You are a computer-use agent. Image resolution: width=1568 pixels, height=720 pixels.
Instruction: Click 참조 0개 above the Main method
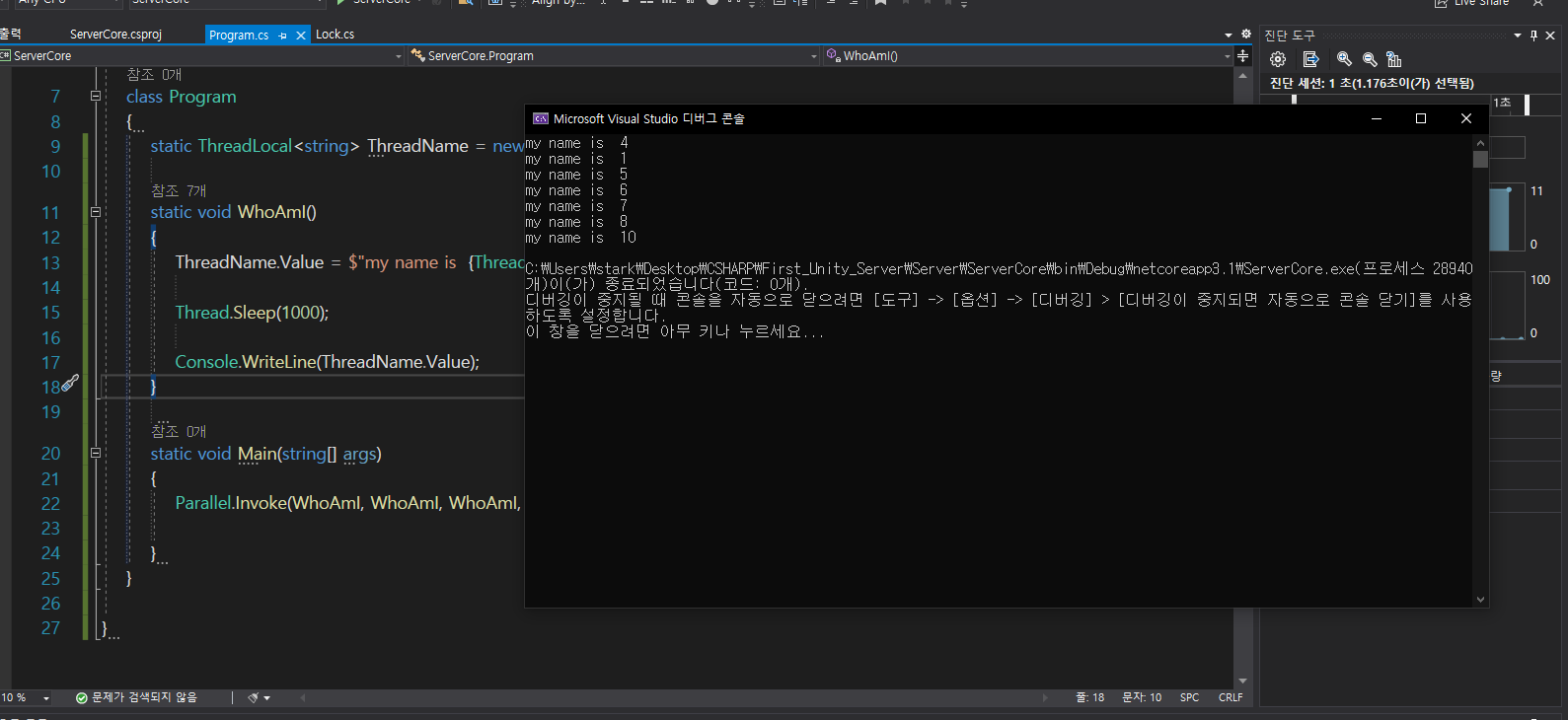click(x=179, y=431)
